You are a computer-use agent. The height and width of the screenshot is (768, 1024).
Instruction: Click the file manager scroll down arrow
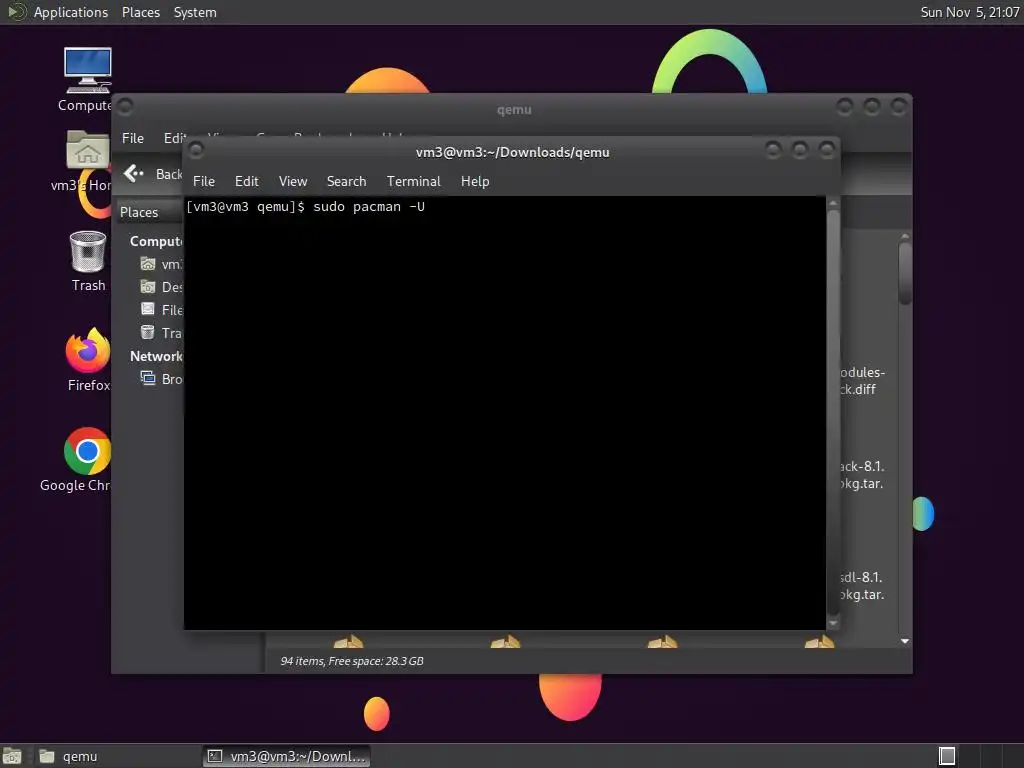pyautogui.click(x=904, y=641)
